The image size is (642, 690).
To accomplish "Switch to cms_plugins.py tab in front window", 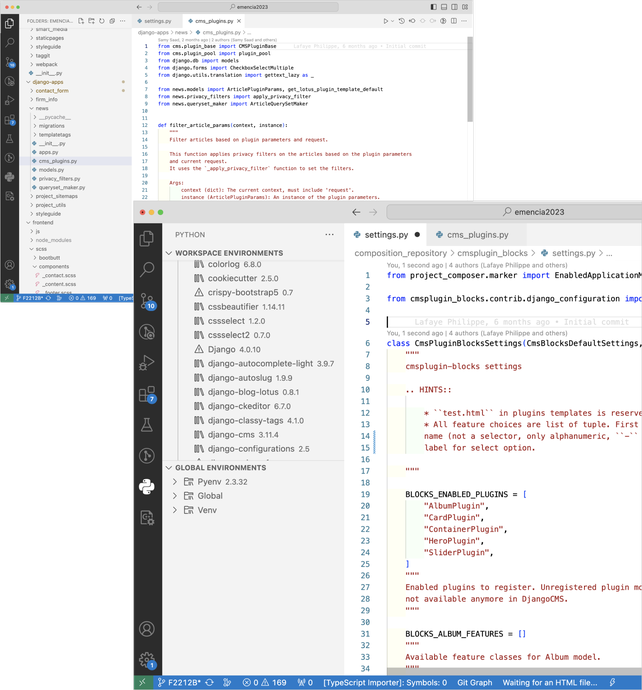I will point(477,234).
